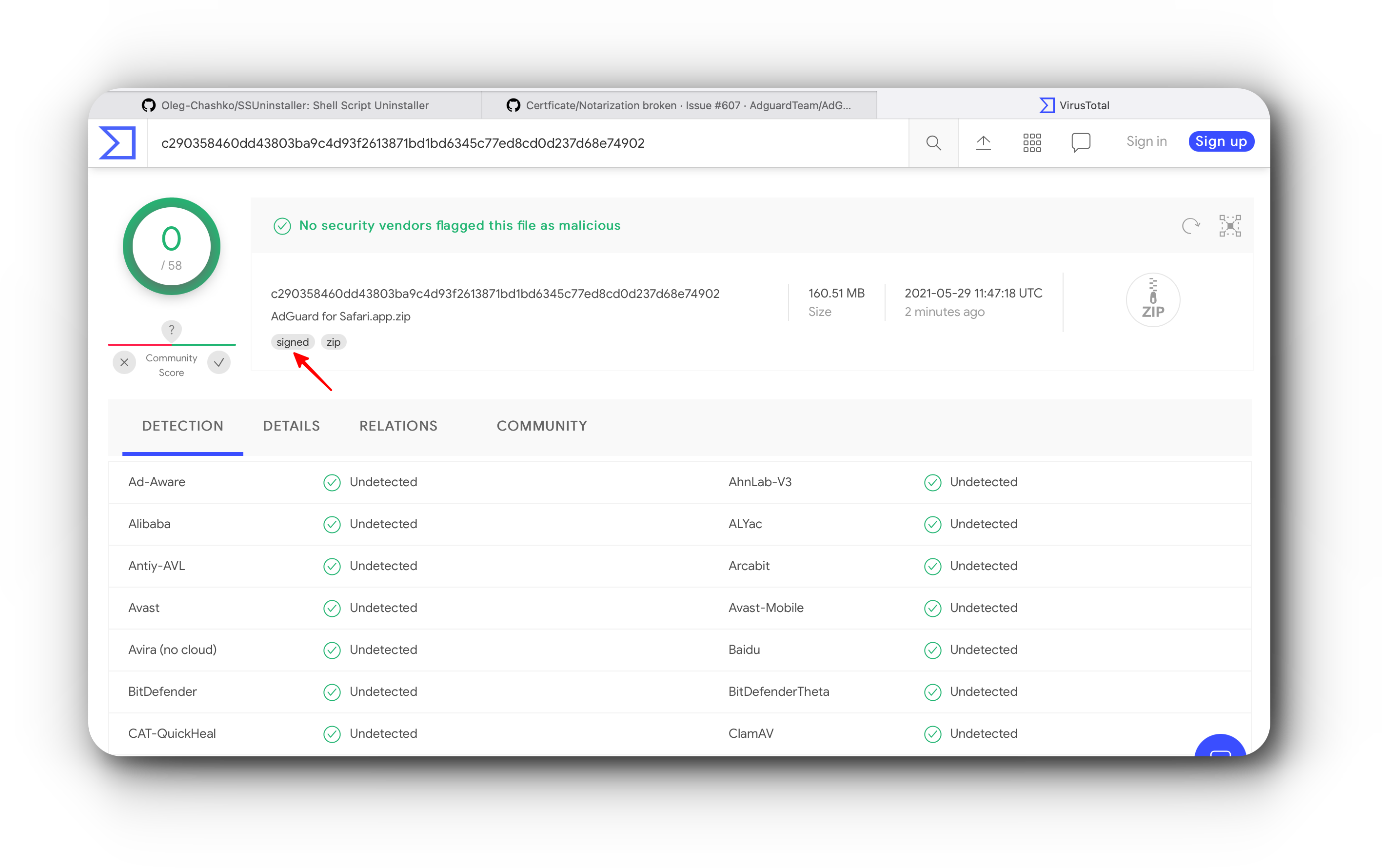Image resolution: width=1382 pixels, height=868 pixels.
Task: Switch to the Certficate/Notarization broken issue tab
Action: 679,105
